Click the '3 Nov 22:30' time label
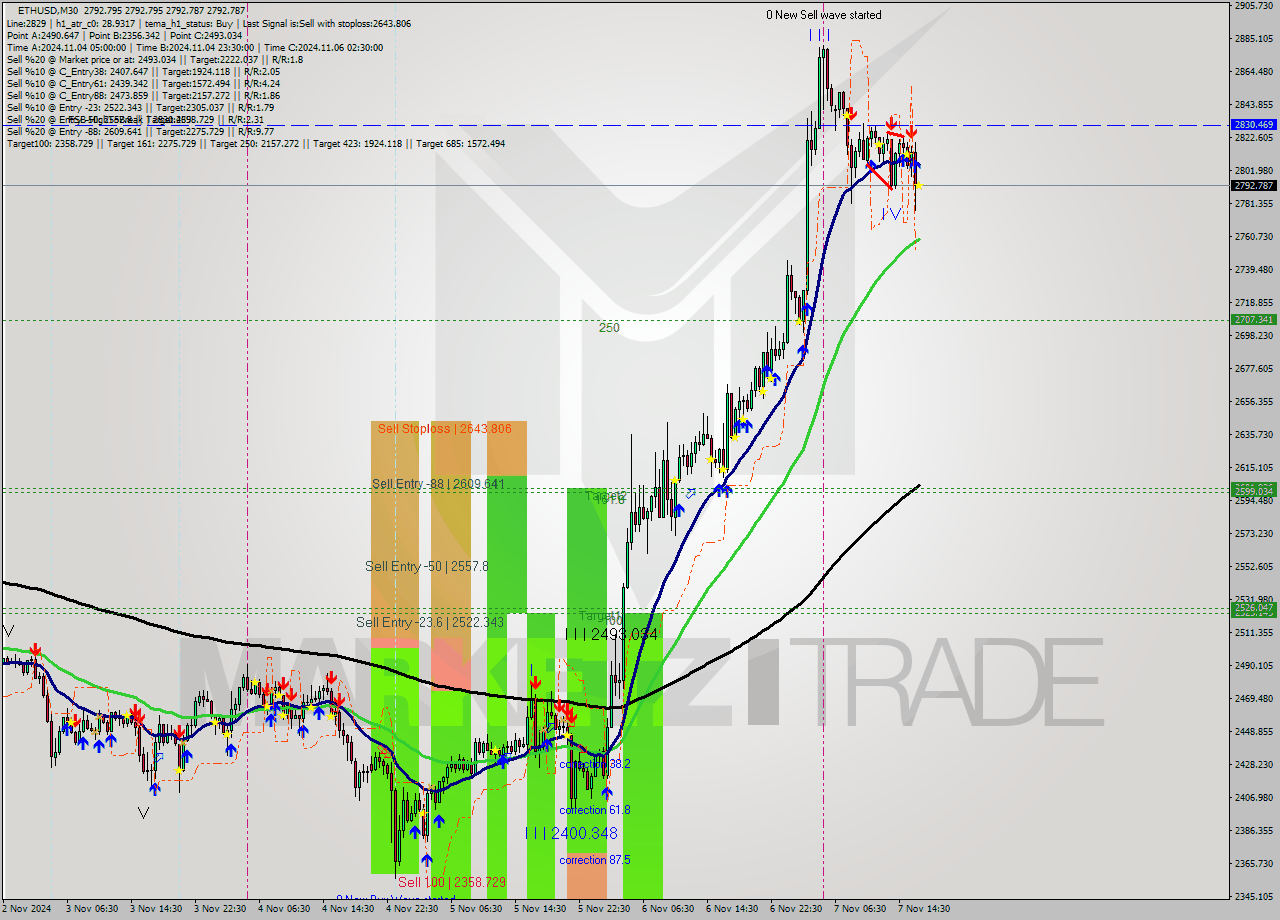The height and width of the screenshot is (920, 1280). [221, 909]
